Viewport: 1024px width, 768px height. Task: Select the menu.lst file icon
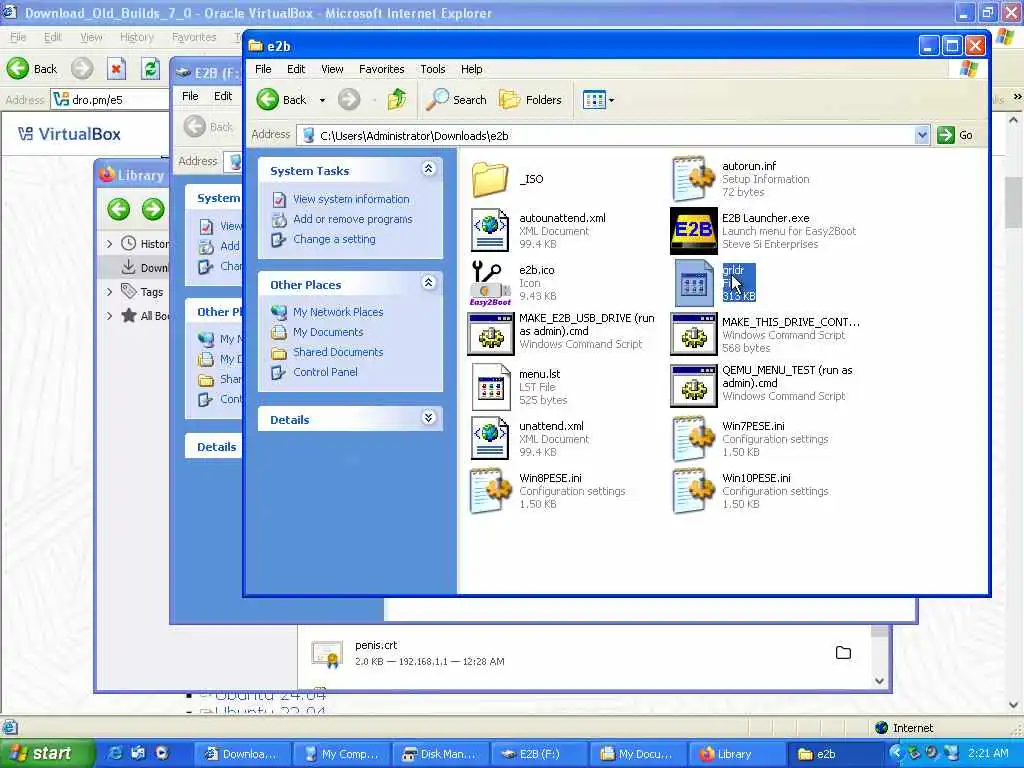(490, 387)
